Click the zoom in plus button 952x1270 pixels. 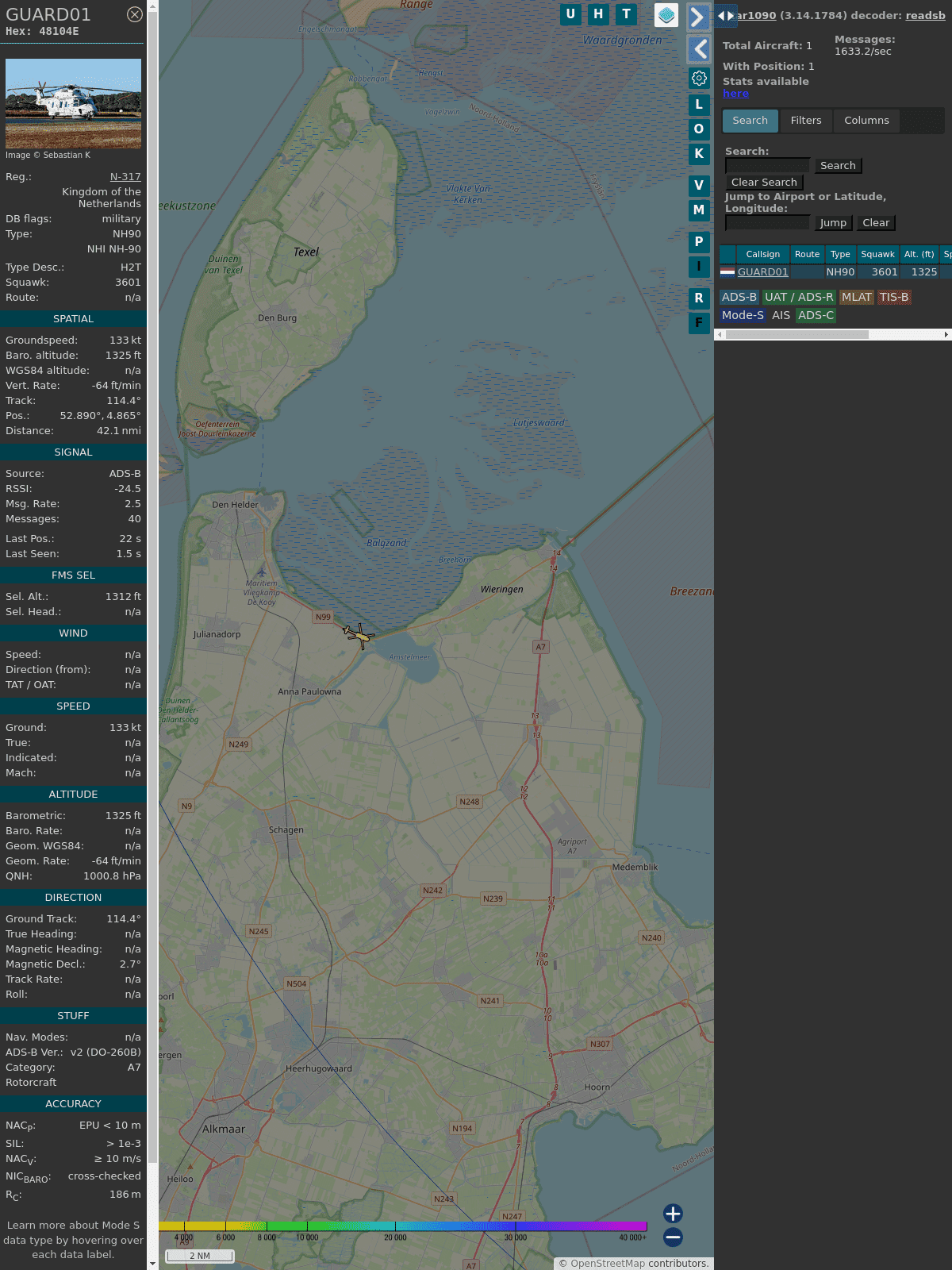click(x=673, y=1214)
